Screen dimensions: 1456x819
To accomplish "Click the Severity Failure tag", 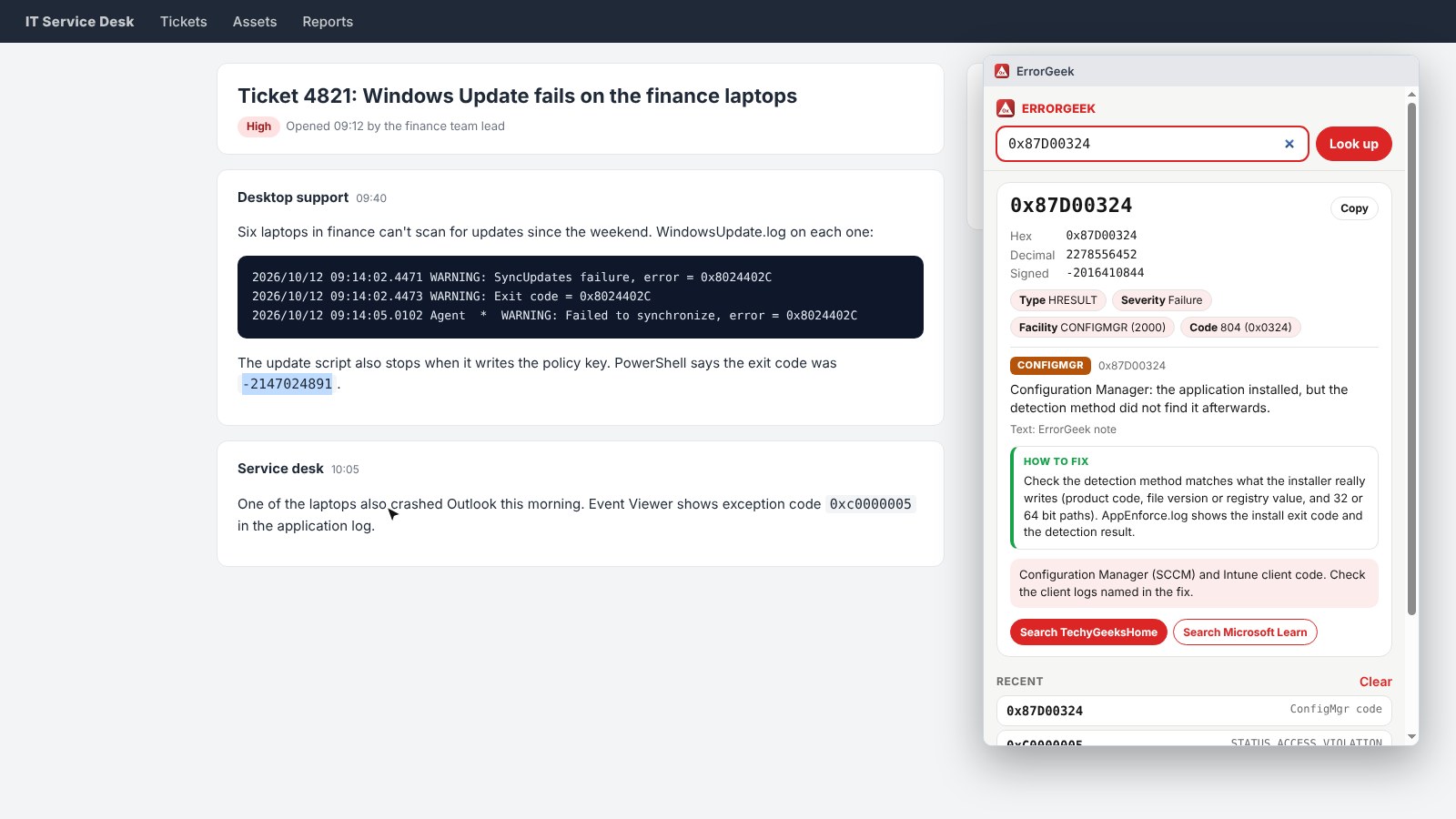I will click(x=1161, y=300).
